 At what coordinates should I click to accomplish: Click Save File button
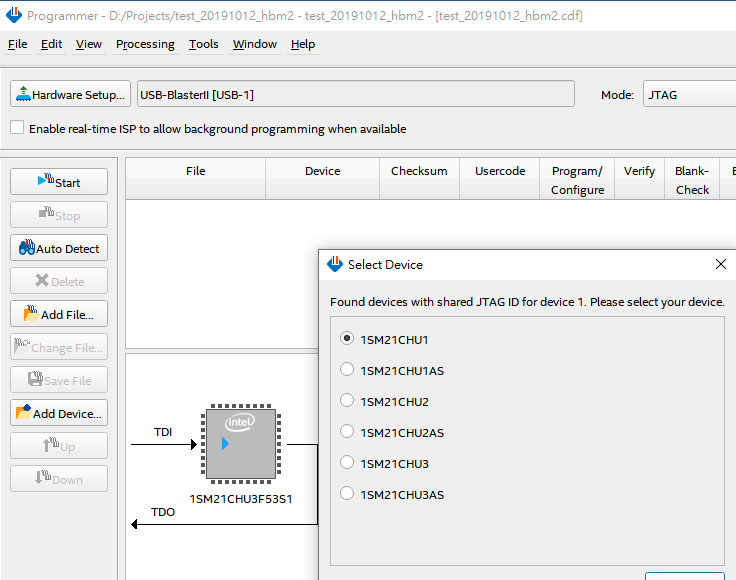click(59, 380)
